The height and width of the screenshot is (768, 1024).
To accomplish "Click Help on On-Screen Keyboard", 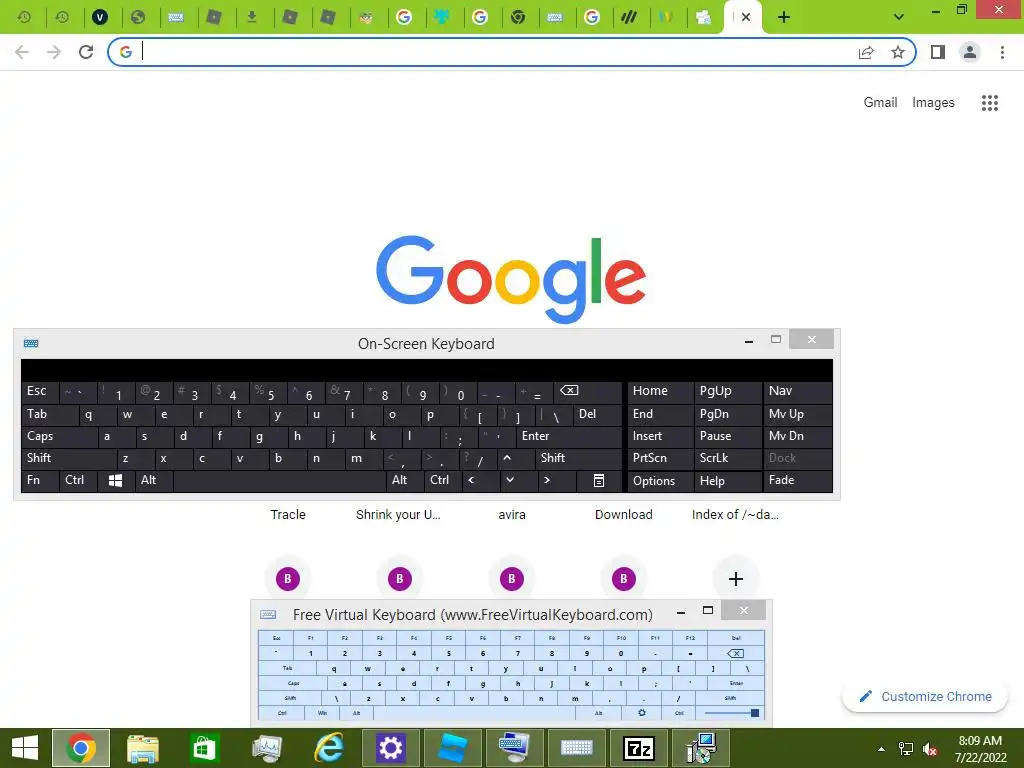I will coord(728,481).
